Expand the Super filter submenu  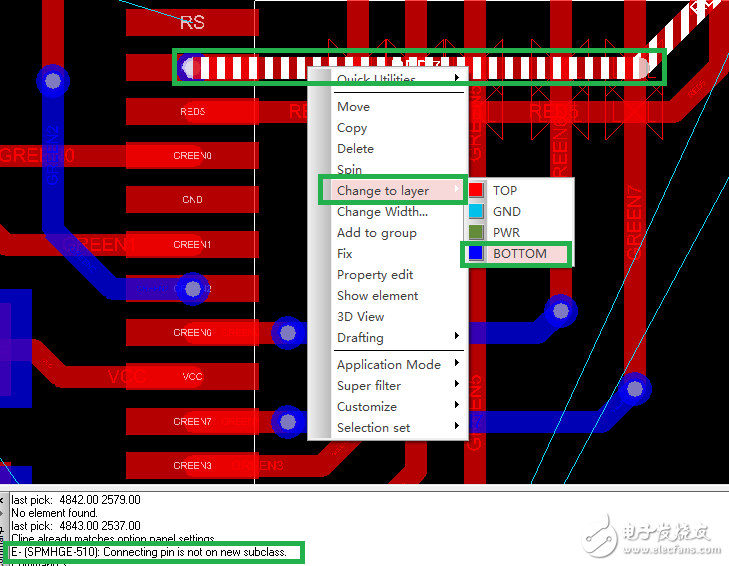click(x=398, y=385)
